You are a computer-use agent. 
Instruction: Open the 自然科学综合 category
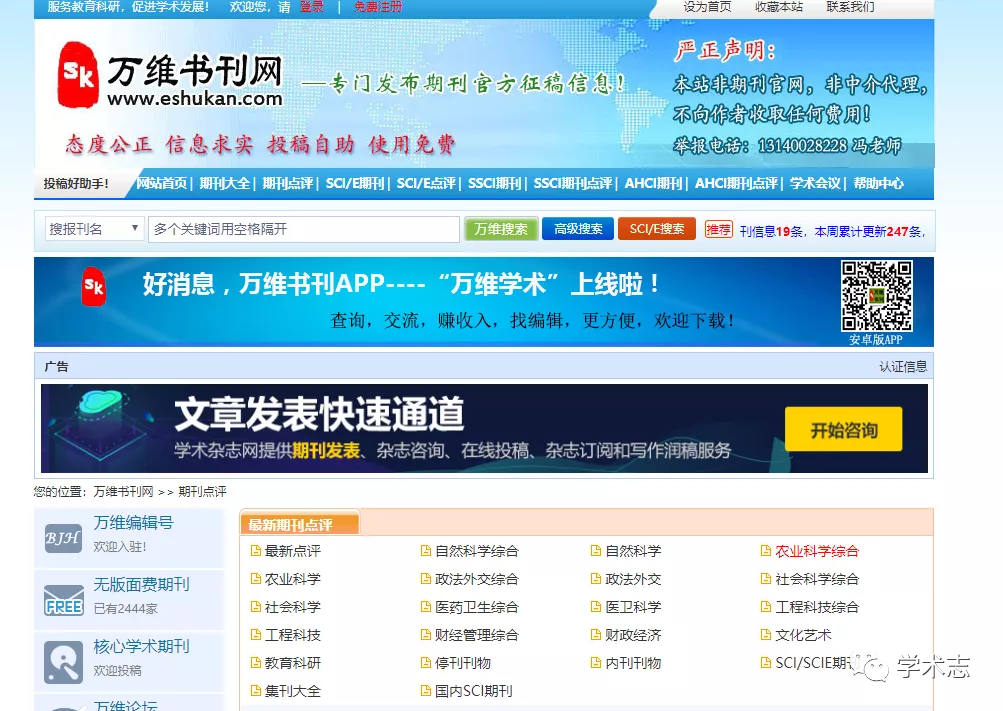point(477,551)
